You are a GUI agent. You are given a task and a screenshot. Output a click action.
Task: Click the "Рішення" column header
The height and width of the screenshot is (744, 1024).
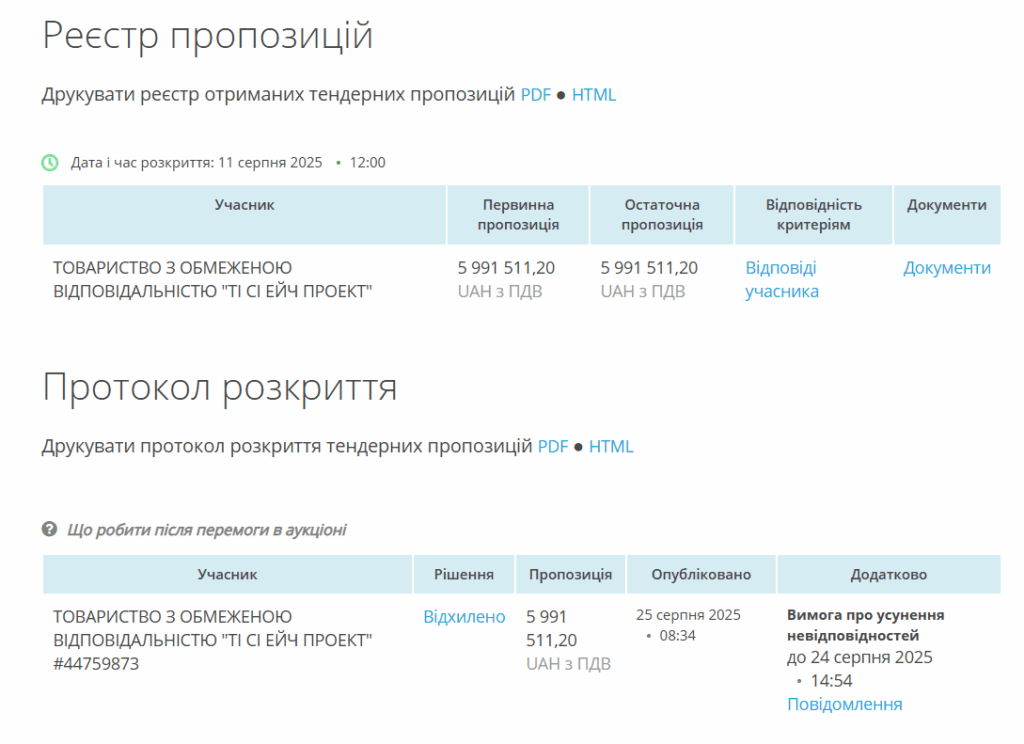[x=464, y=575]
